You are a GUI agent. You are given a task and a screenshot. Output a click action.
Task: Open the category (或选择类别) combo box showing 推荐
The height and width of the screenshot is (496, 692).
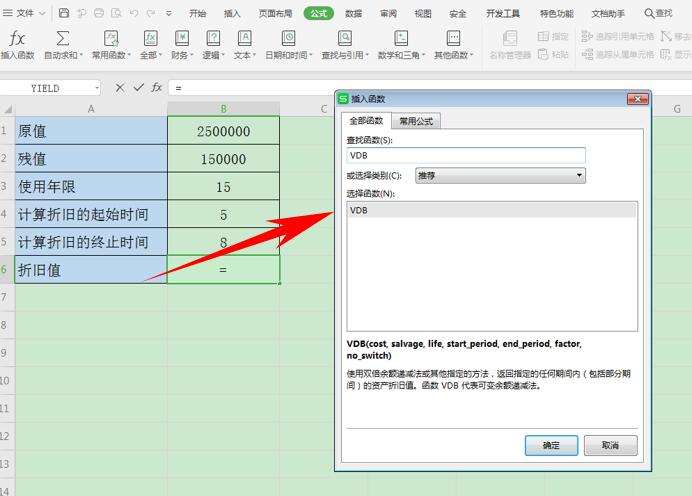[x=500, y=175]
